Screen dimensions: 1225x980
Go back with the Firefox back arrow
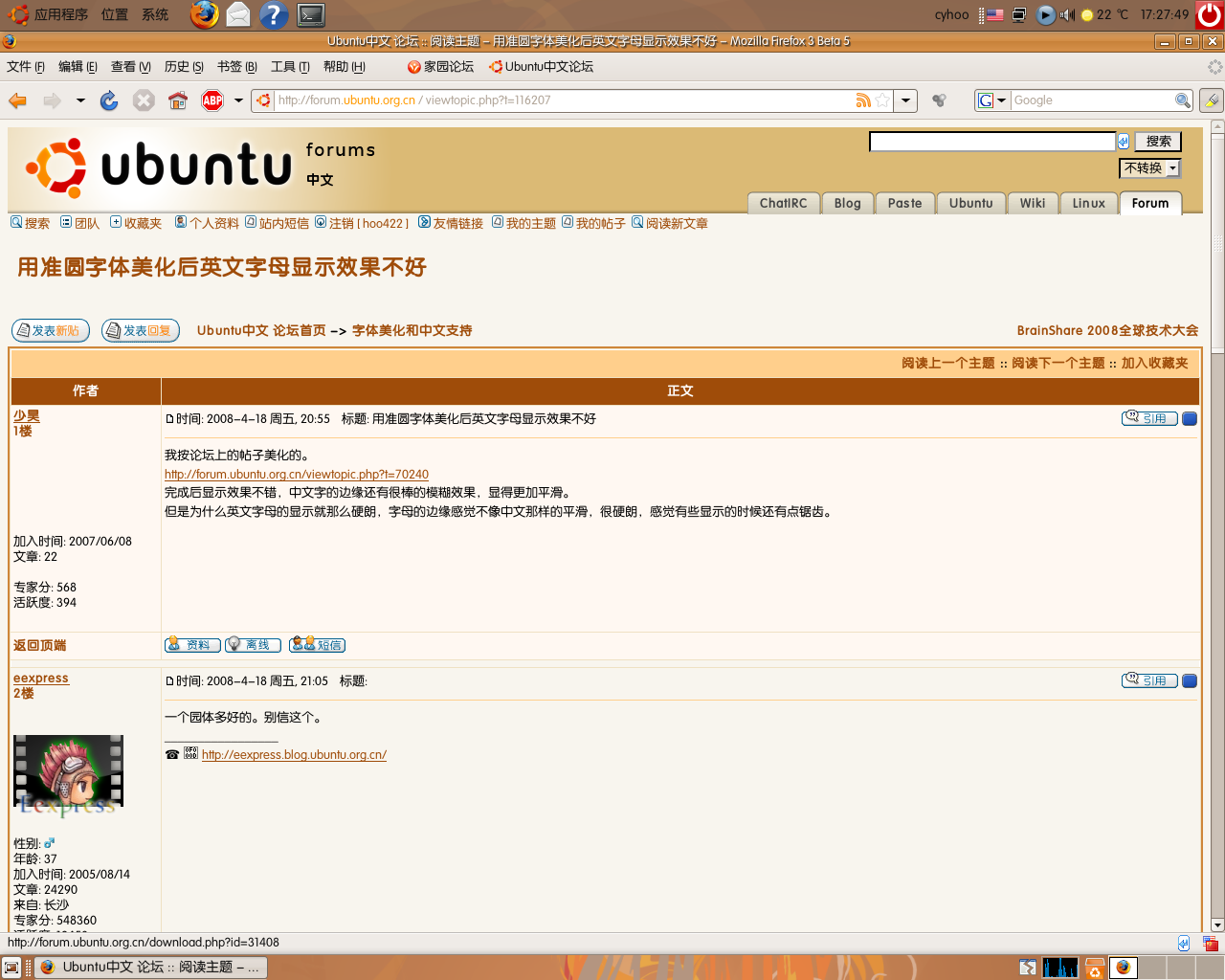[x=17, y=100]
